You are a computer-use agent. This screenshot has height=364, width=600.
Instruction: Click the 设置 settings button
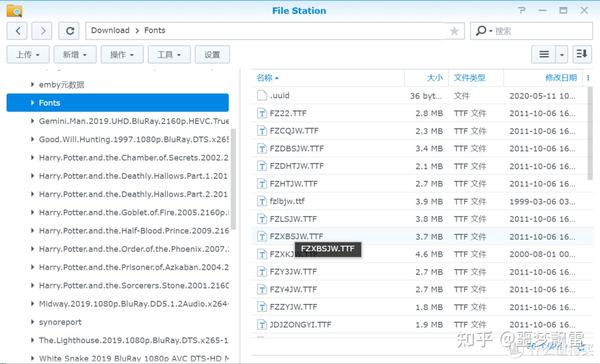click(212, 55)
